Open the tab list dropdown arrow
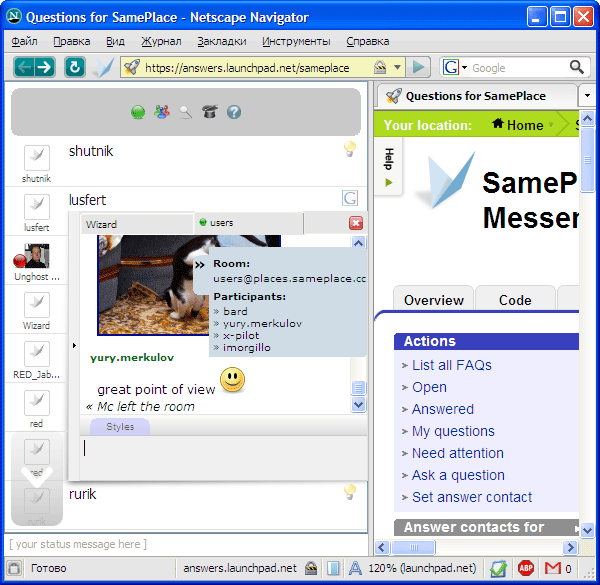 (587, 95)
